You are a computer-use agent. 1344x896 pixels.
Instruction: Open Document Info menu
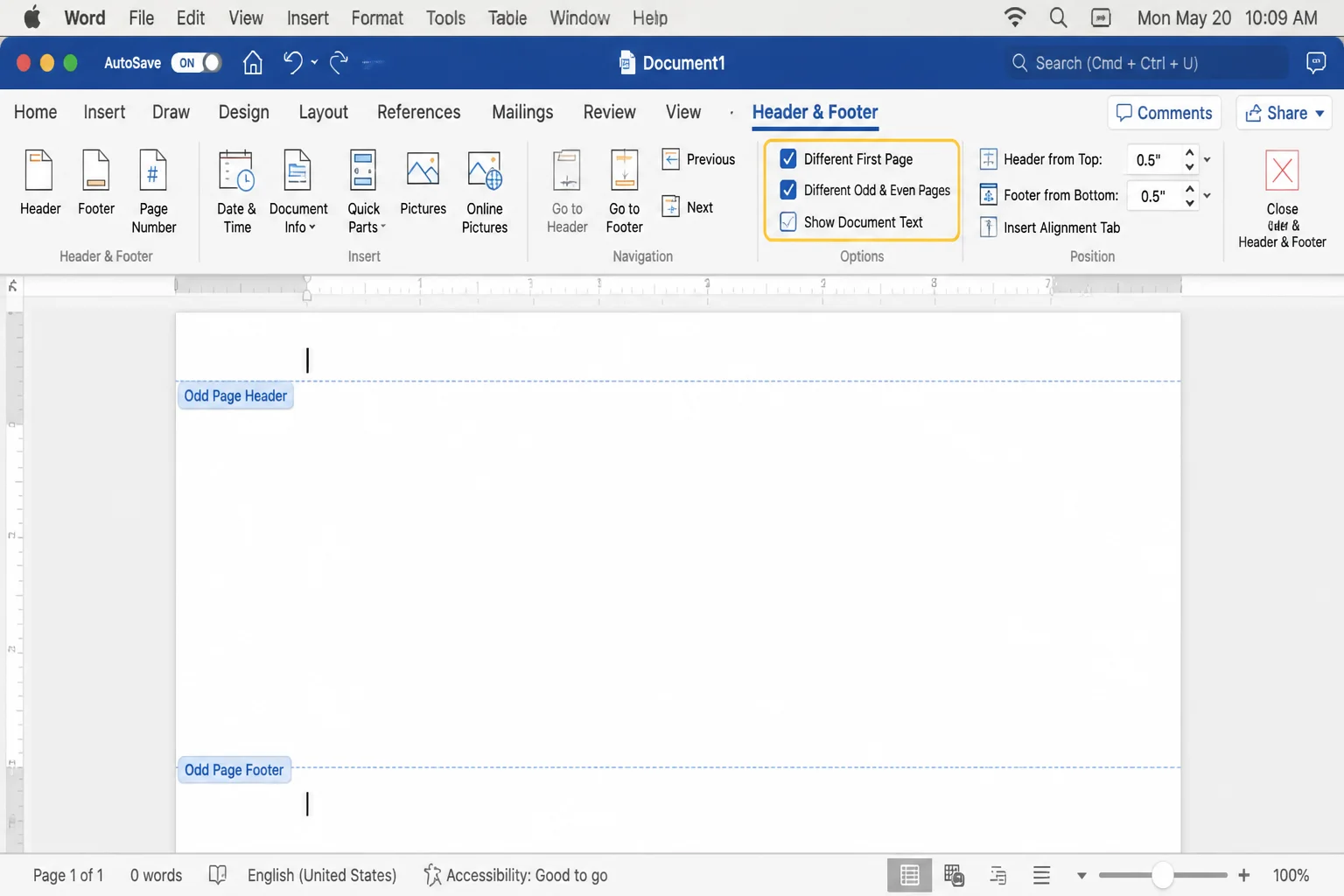pyautogui.click(x=298, y=192)
